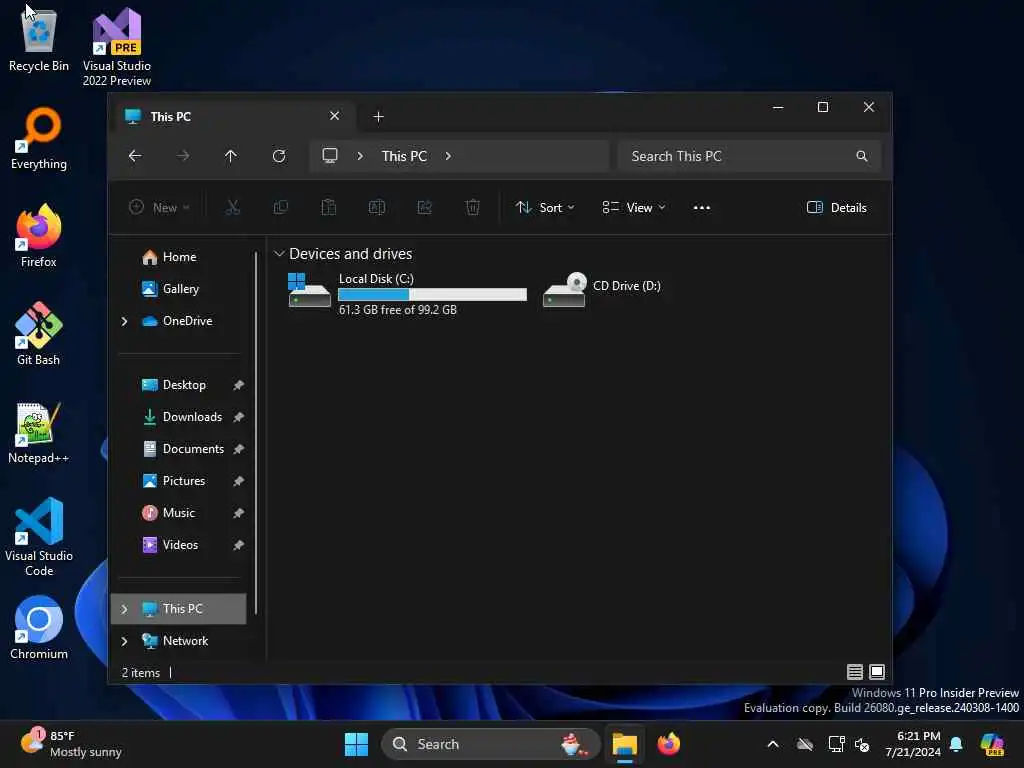Image resolution: width=1024 pixels, height=768 pixels.
Task: Open File Explorer from taskbar
Action: click(625, 744)
